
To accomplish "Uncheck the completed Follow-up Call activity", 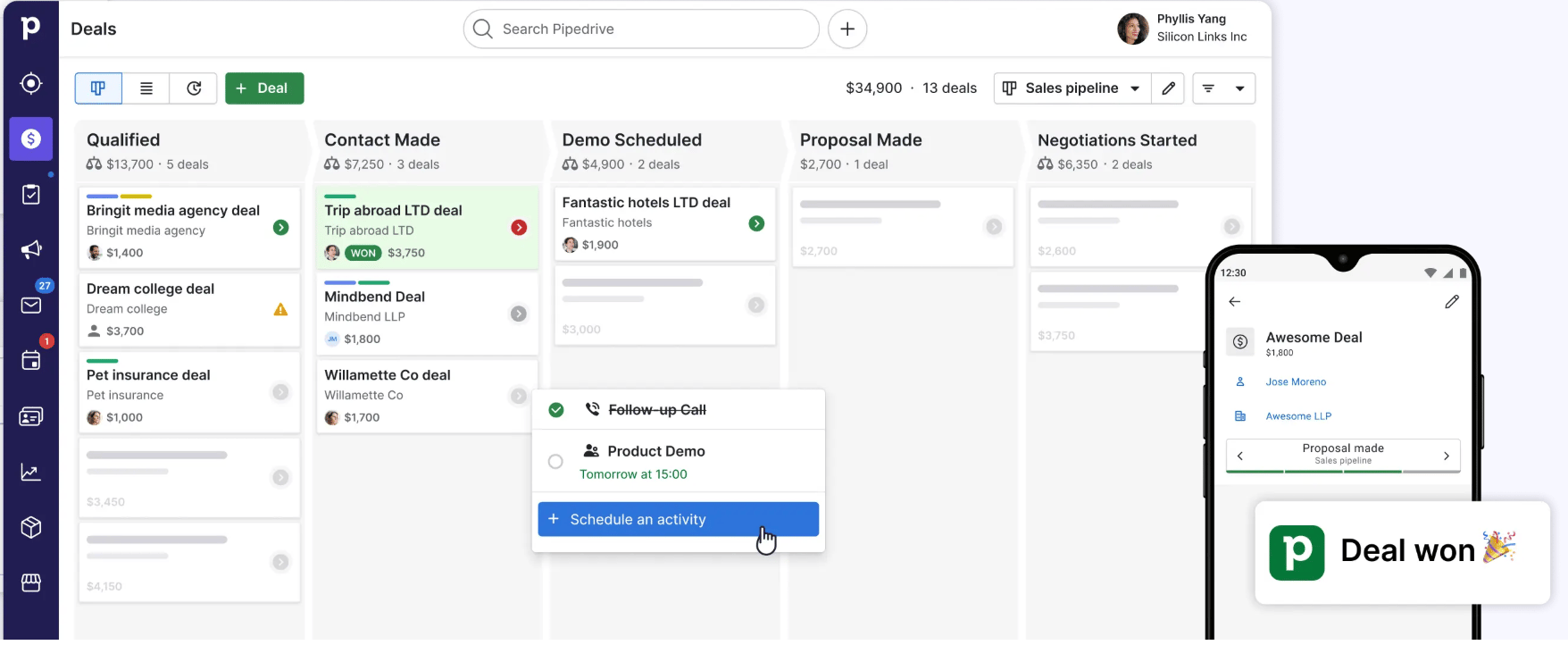I will click(x=556, y=410).
